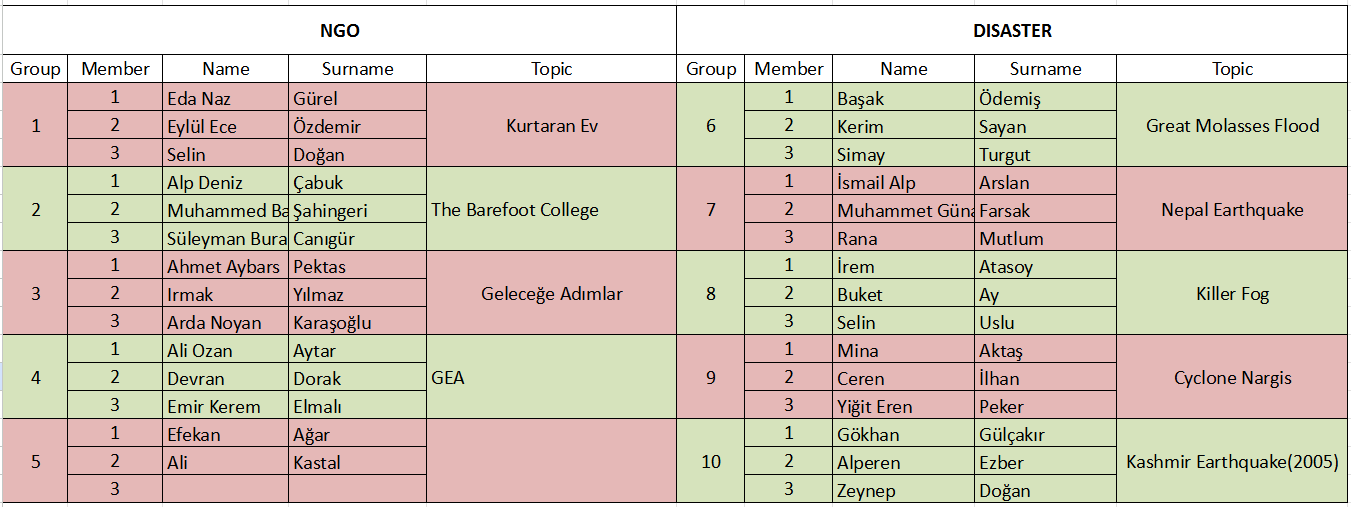Select the Nepal Earthquake topic cell

tap(1232, 210)
